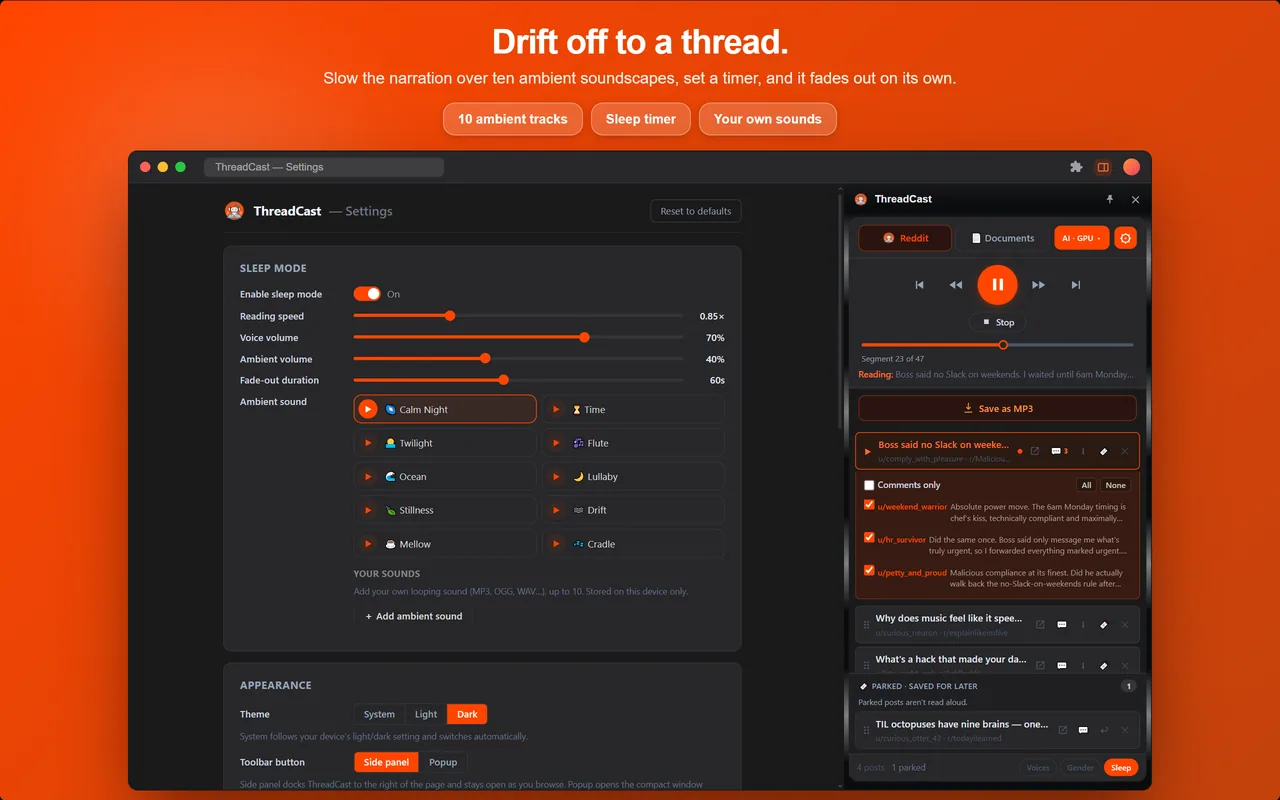Image resolution: width=1280 pixels, height=800 pixels.
Task: Open 'Boss said no Slack' post externally
Action: tap(1035, 451)
